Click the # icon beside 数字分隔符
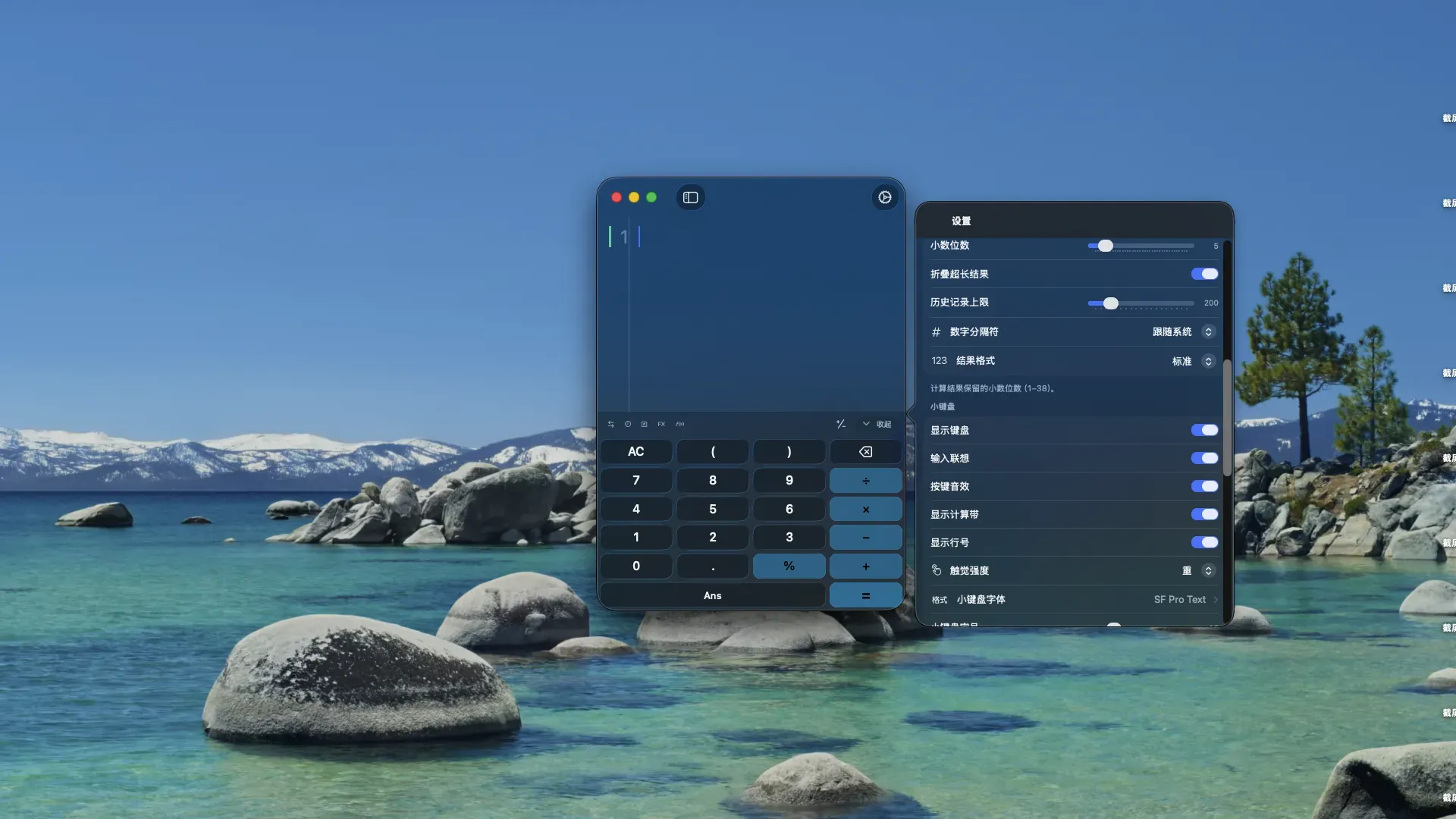Viewport: 1456px width, 819px height. [x=936, y=332]
